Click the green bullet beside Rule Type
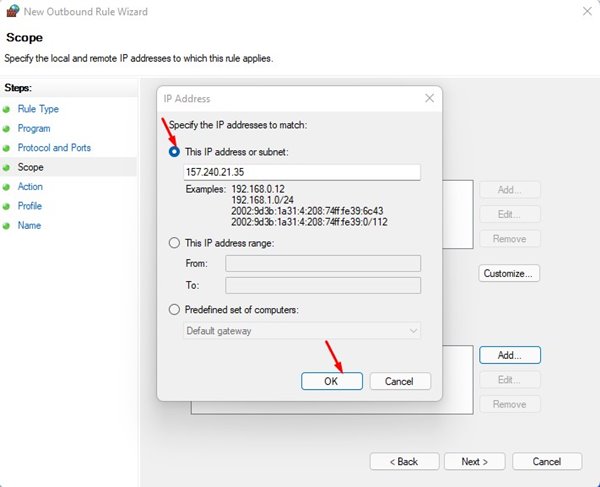 pos(6,109)
